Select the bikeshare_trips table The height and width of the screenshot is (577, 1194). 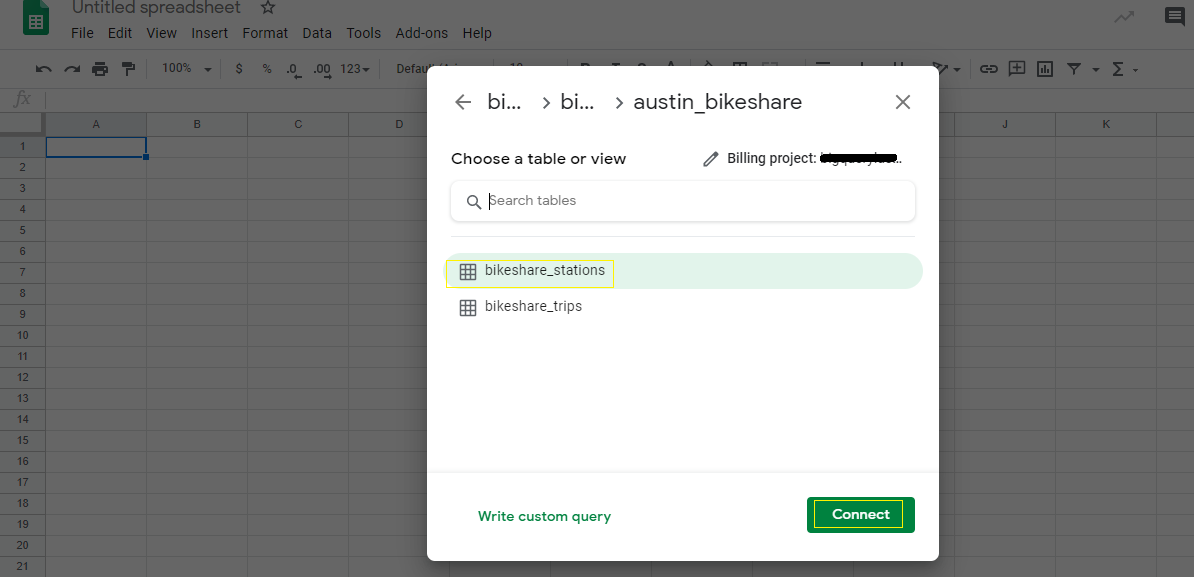(683, 307)
